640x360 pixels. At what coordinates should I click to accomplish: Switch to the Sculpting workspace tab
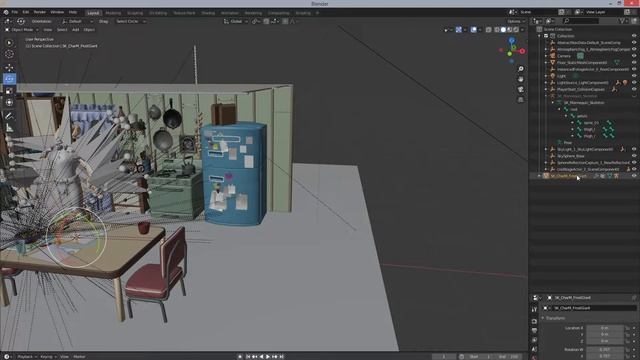point(135,13)
